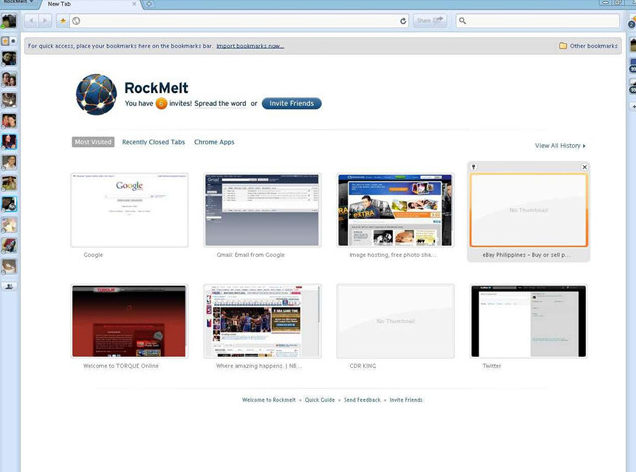Focus the search box field
The height and width of the screenshot is (472, 636).
538,21
